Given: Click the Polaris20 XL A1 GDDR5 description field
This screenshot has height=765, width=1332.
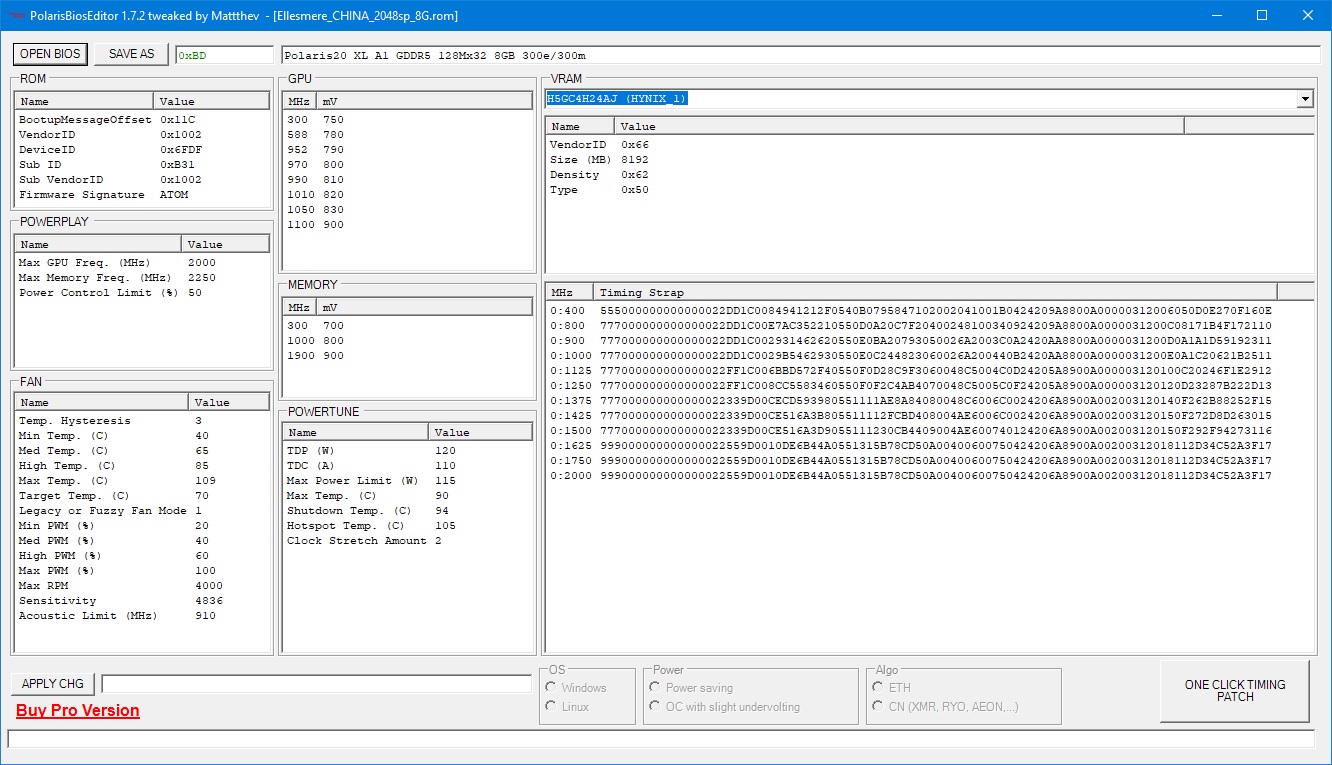Looking at the screenshot, I should pyautogui.click(x=799, y=55).
